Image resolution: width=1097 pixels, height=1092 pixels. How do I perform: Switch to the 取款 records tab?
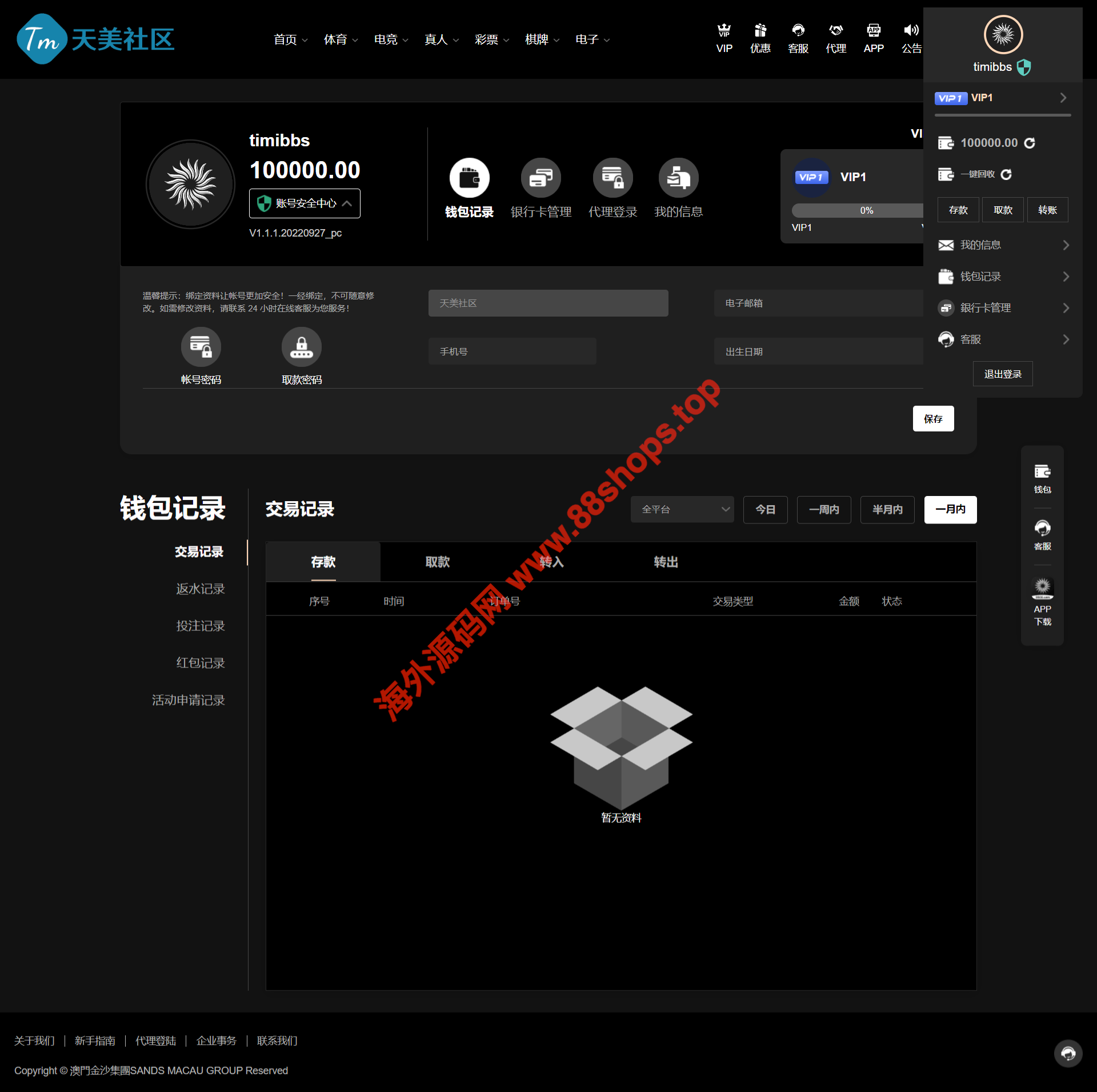click(x=438, y=562)
